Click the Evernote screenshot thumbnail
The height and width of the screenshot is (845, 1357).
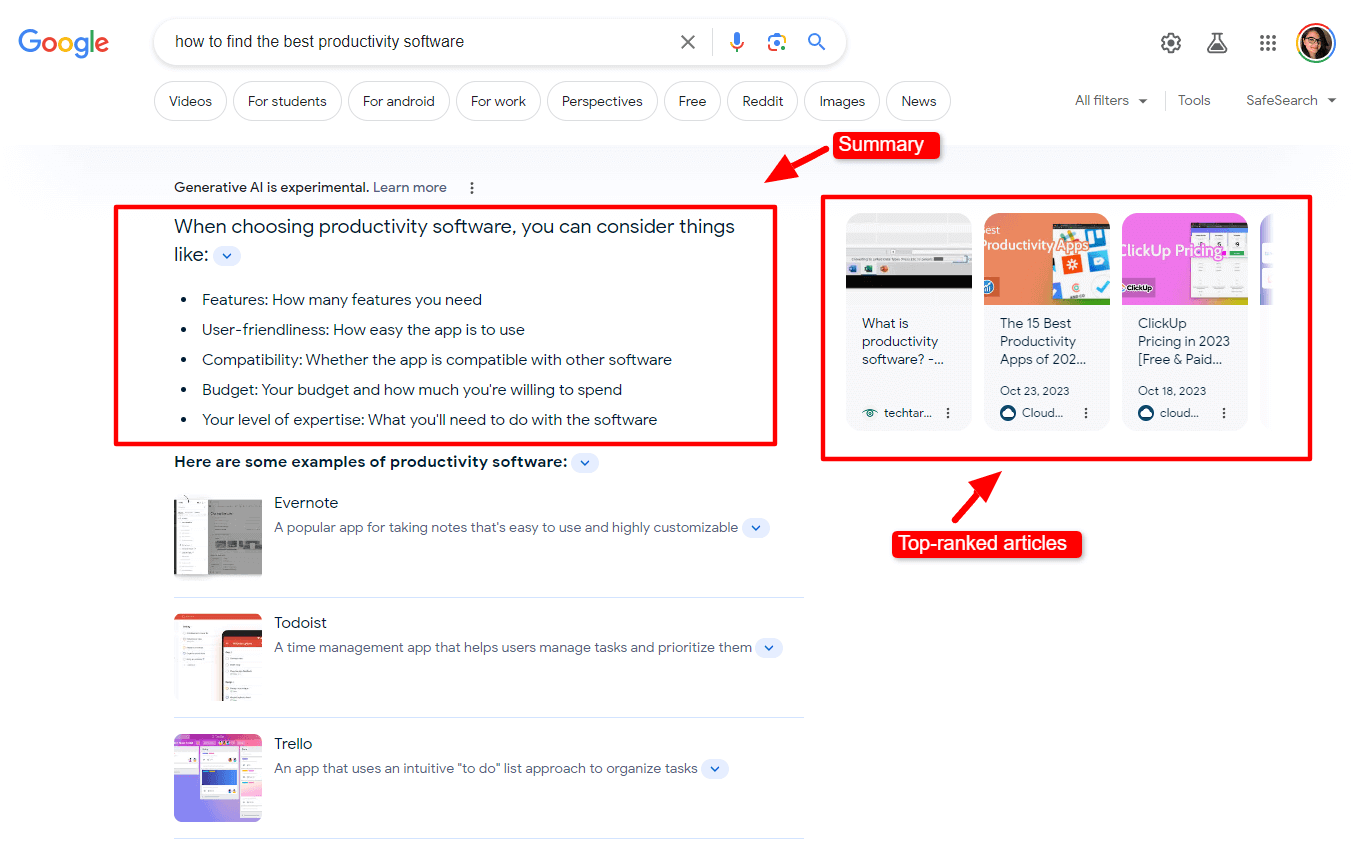(218, 536)
